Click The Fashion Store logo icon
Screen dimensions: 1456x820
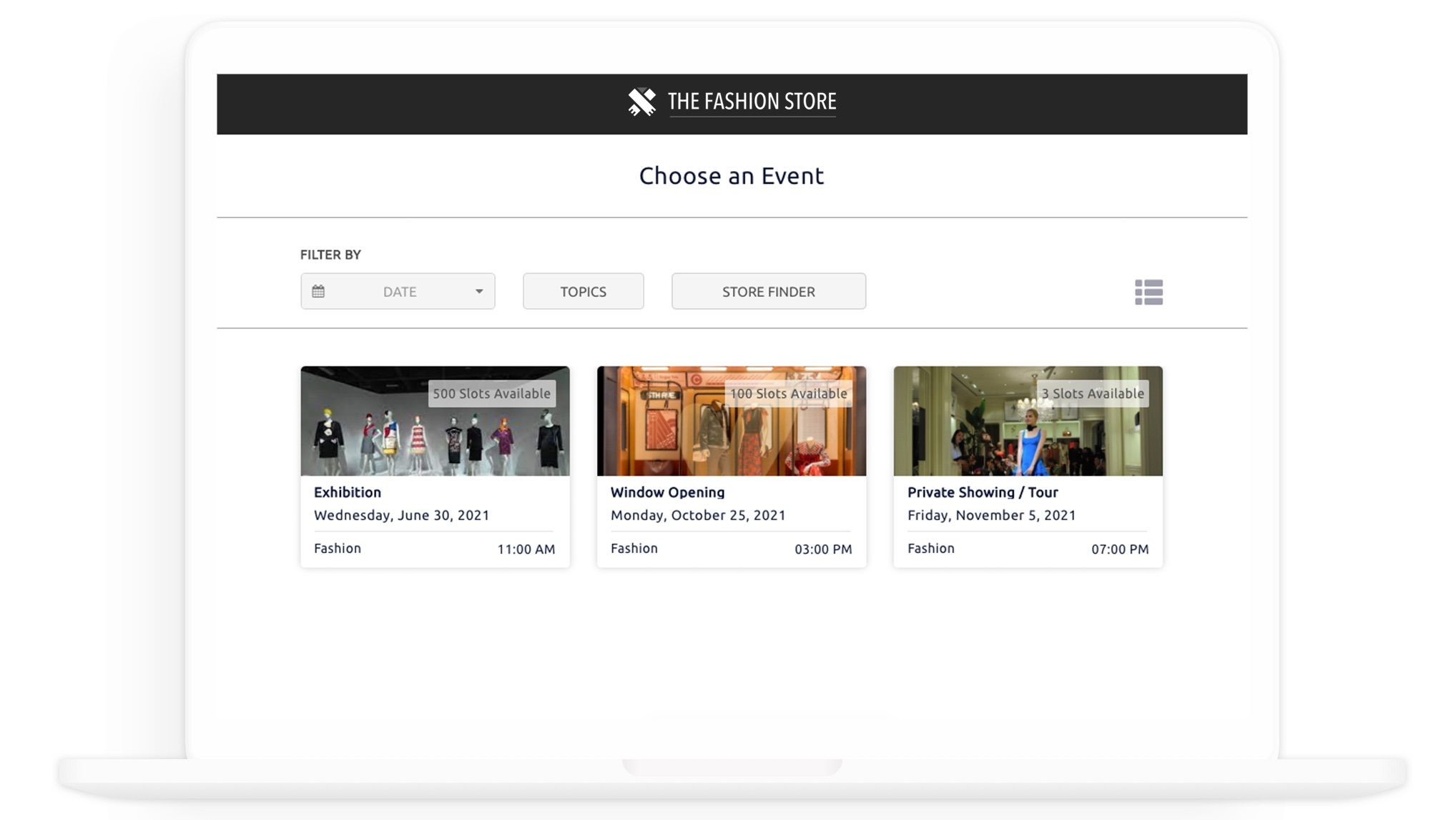pyautogui.click(x=641, y=102)
